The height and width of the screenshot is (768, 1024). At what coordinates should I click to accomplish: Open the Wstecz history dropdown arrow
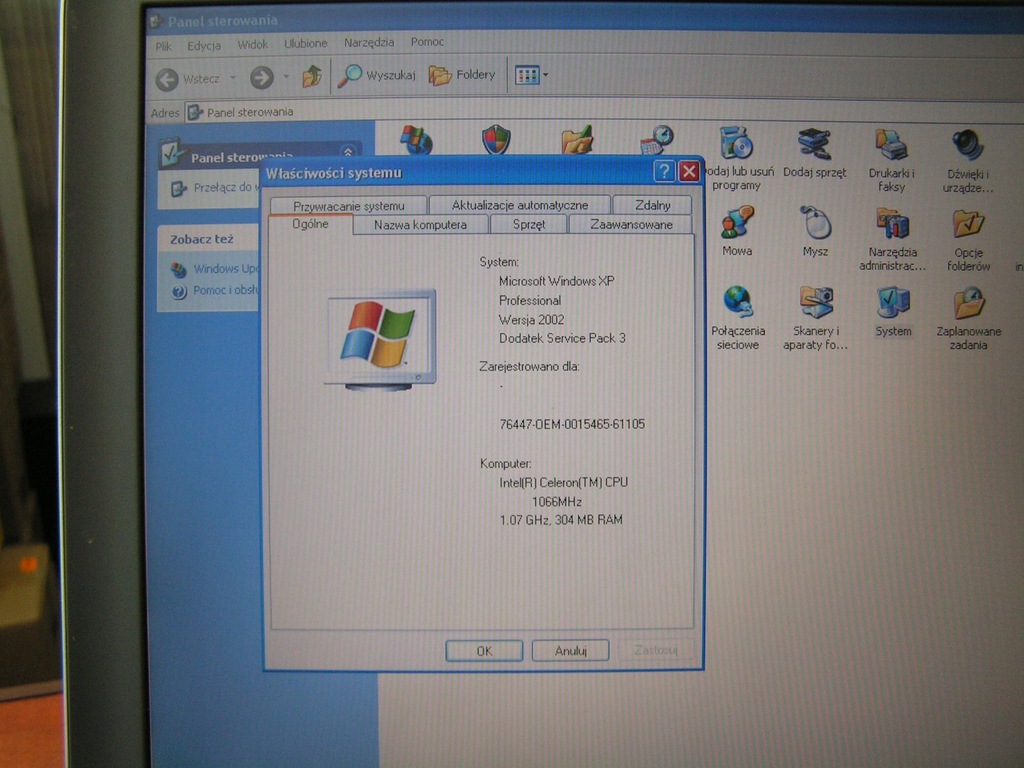click(233, 78)
